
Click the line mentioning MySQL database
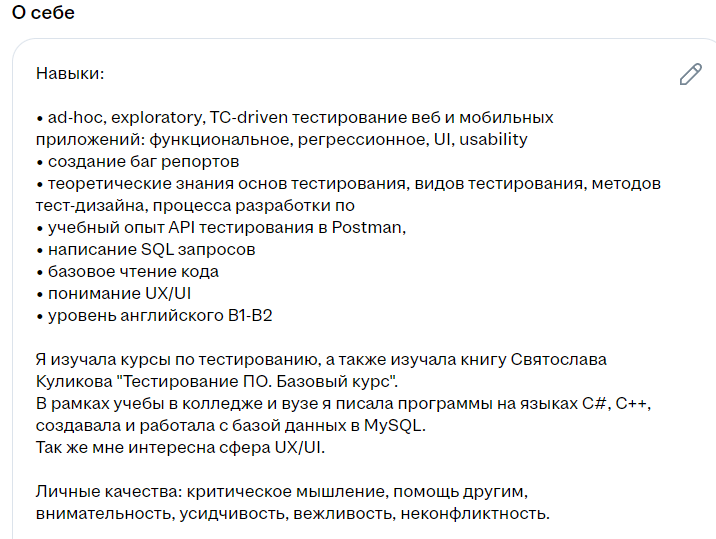click(x=231, y=425)
